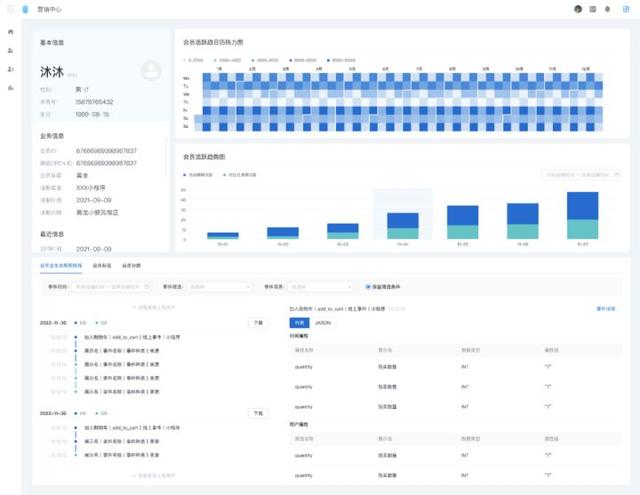Open the 事件来源 dropdown

(320, 287)
